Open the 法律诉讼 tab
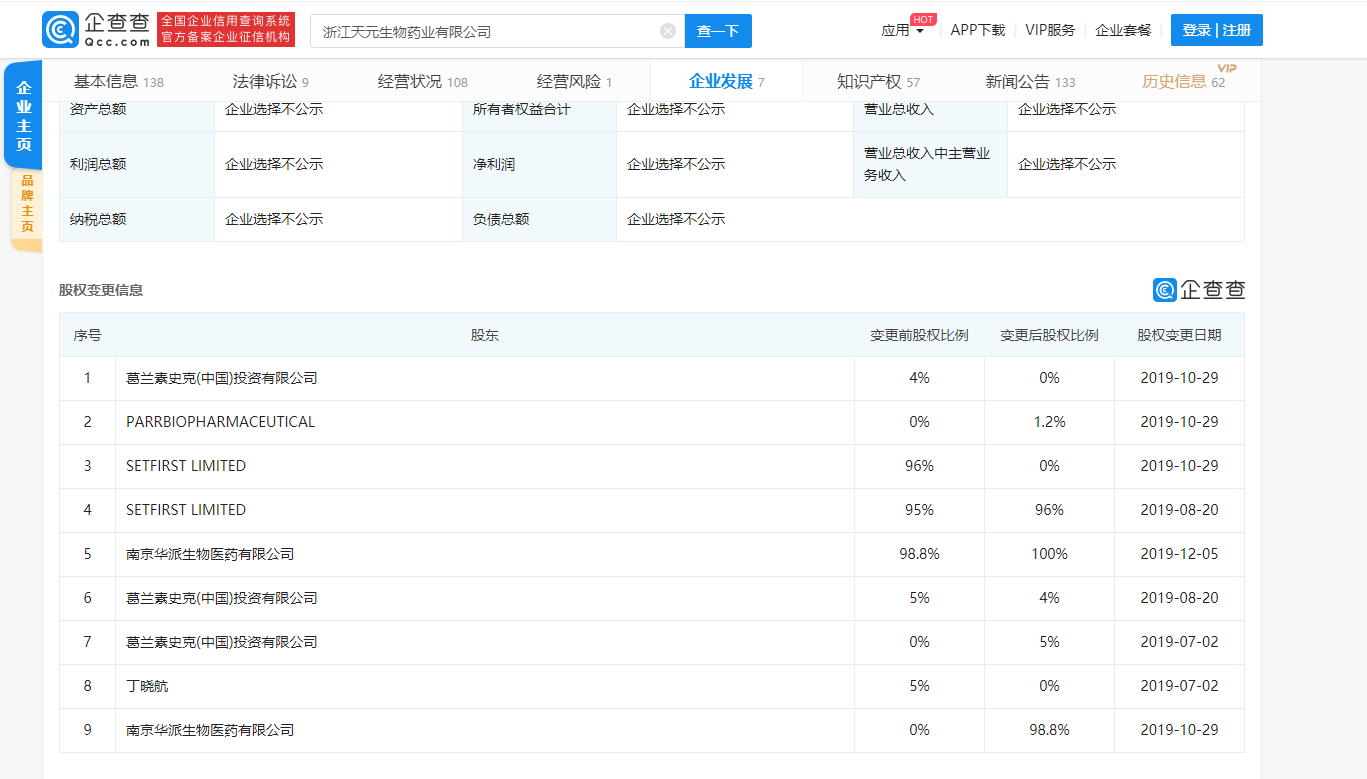Viewport: 1367px width, 779px height. point(270,82)
